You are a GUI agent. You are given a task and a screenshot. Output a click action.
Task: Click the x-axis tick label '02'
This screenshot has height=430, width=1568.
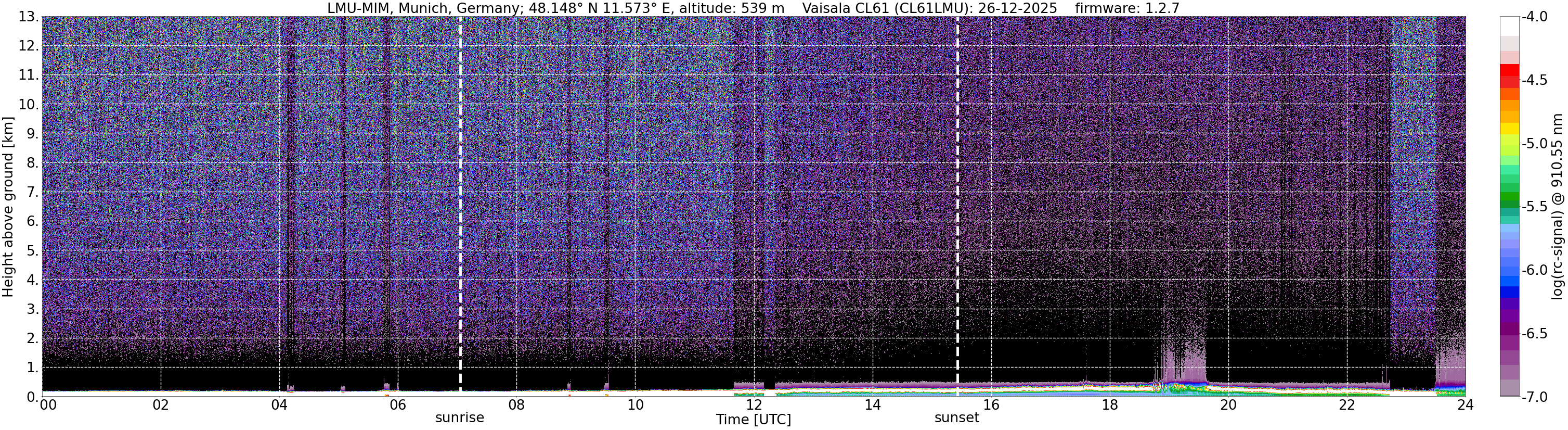(x=161, y=405)
